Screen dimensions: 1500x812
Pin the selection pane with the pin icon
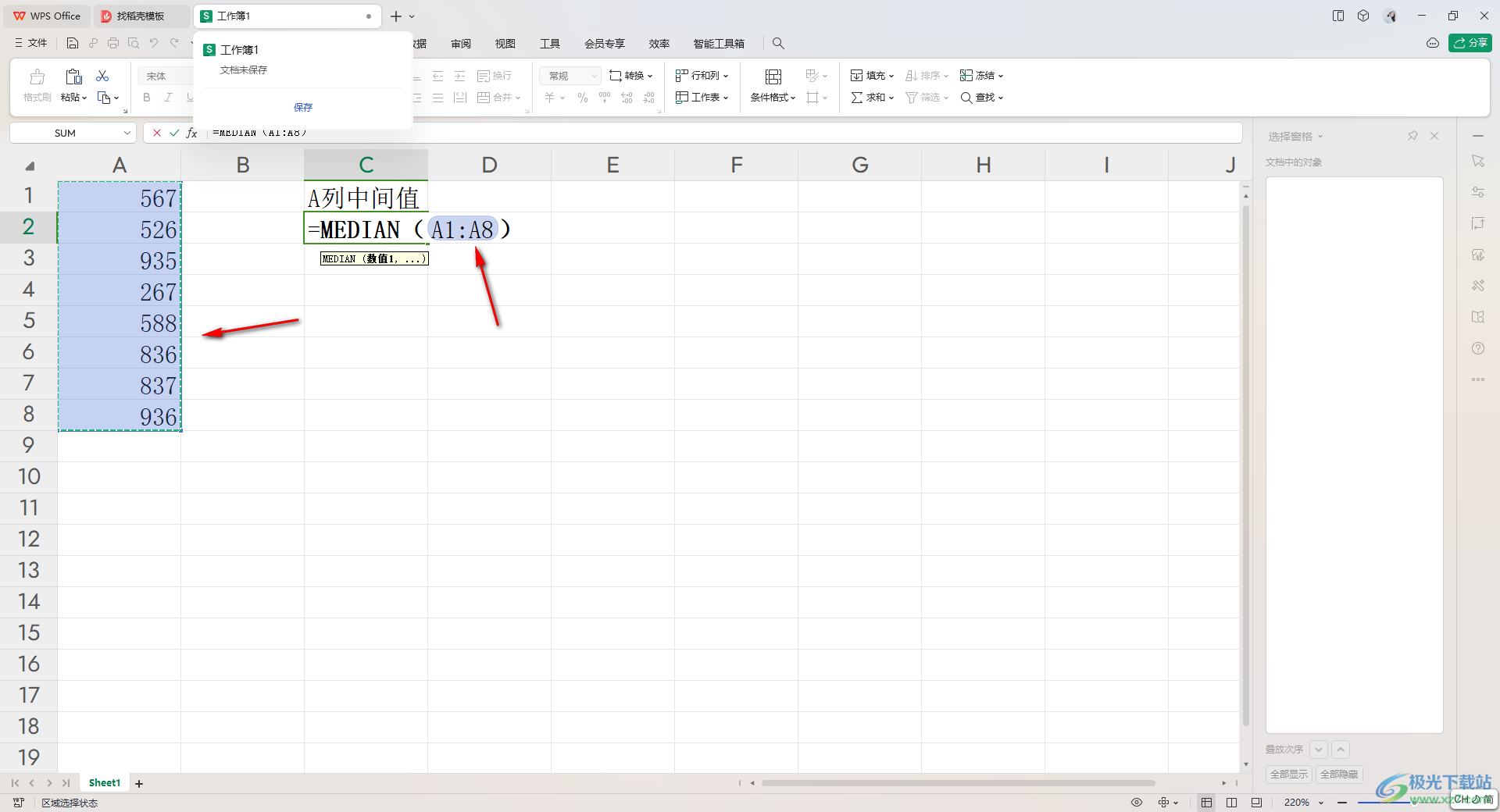(x=1412, y=136)
